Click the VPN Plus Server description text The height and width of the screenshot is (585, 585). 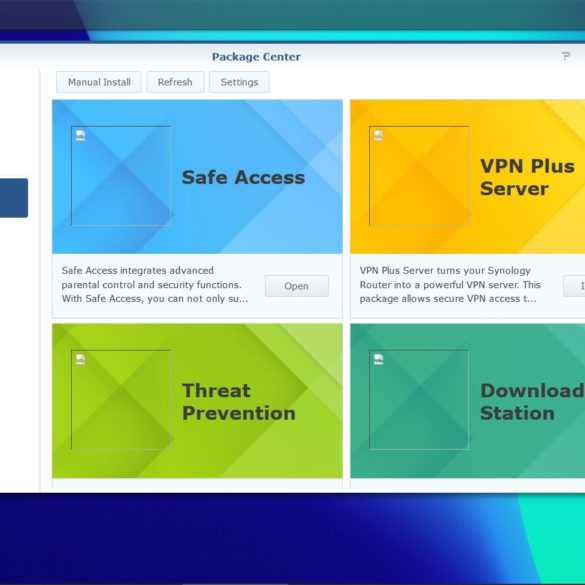point(450,285)
